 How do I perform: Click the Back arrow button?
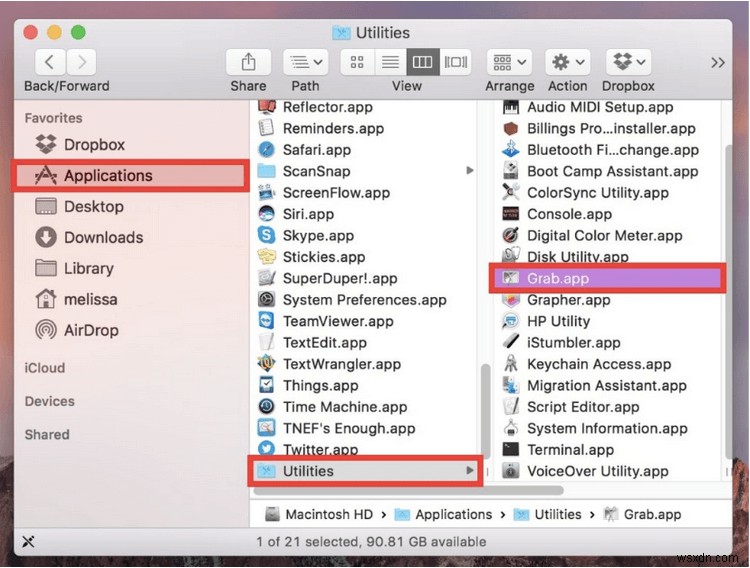49,62
